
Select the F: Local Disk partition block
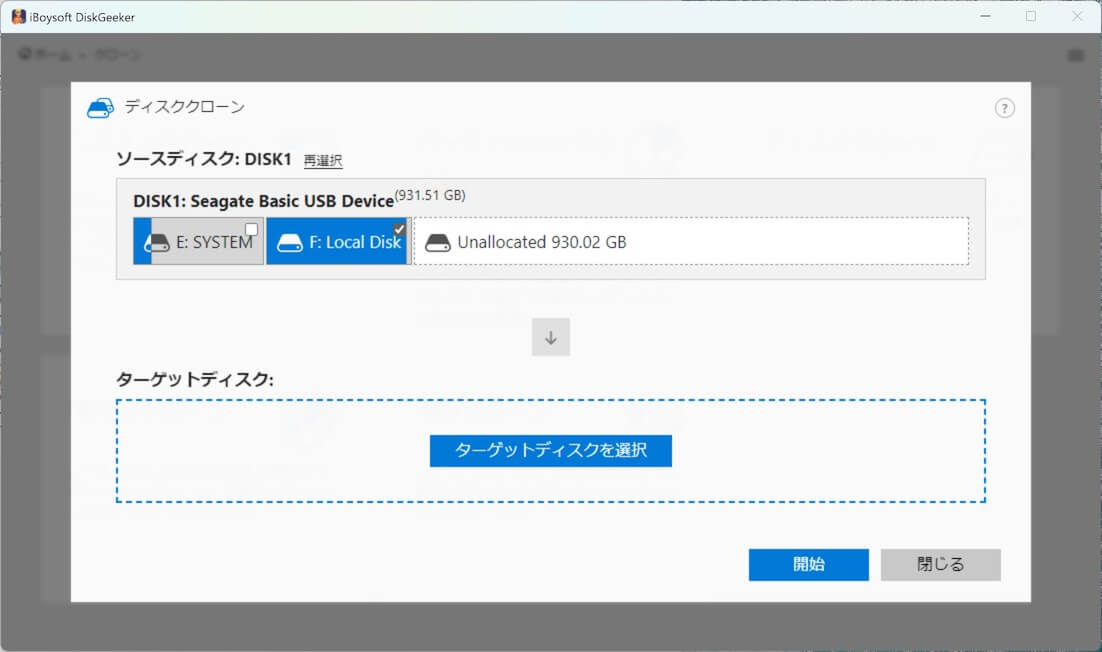pyautogui.click(x=338, y=241)
